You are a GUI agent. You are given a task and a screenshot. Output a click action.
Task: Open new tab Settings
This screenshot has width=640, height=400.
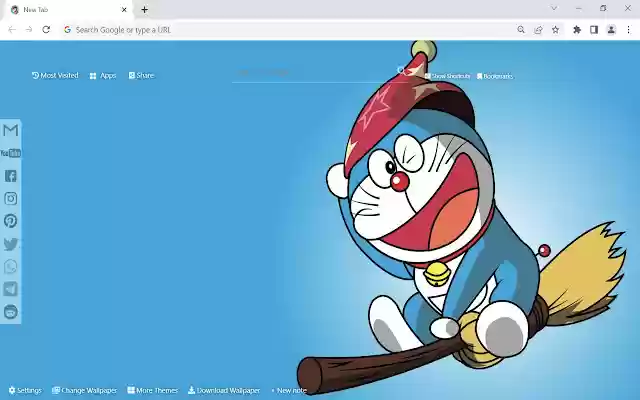tap(25, 390)
